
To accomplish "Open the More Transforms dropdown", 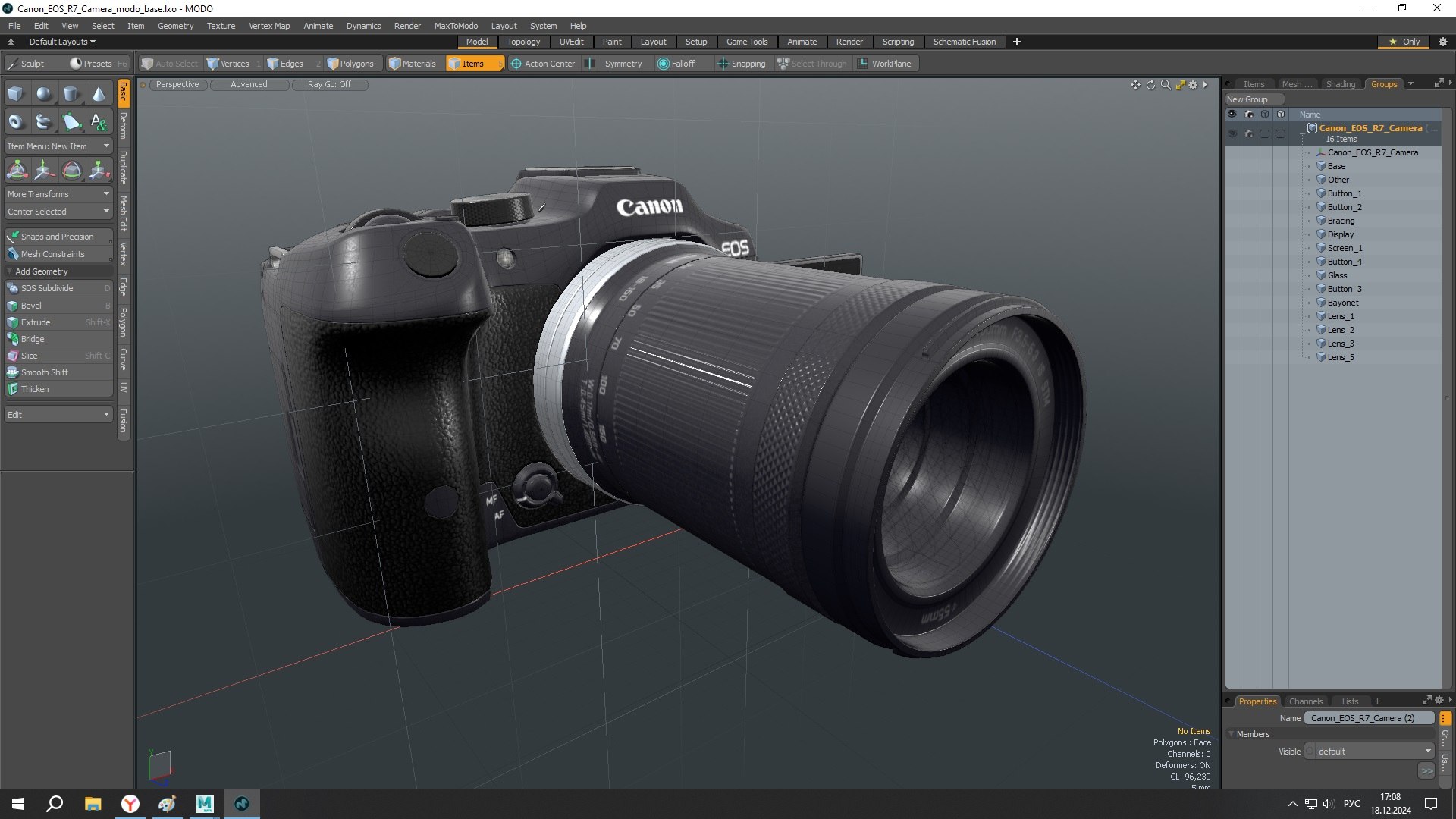I will pos(58,194).
